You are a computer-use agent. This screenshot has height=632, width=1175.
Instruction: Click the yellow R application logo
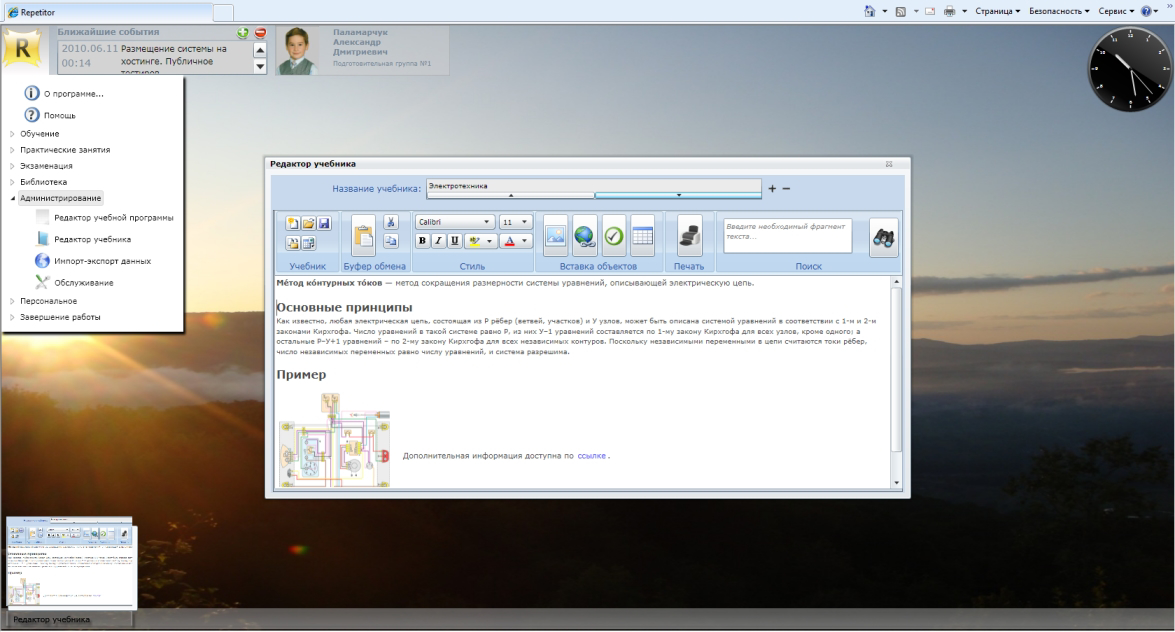point(22,48)
